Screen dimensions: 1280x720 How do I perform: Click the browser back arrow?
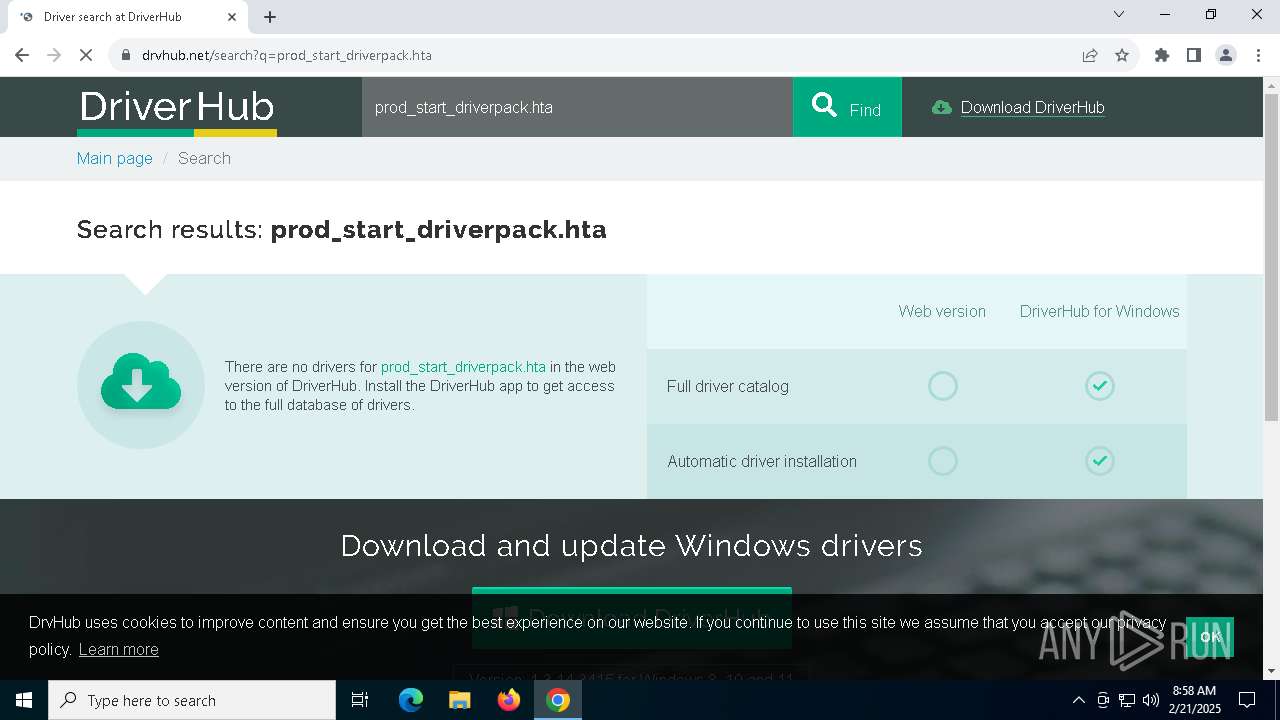click(22, 55)
